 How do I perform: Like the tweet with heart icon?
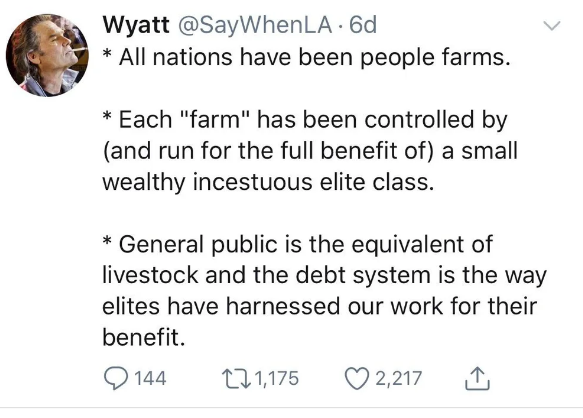pos(357,378)
